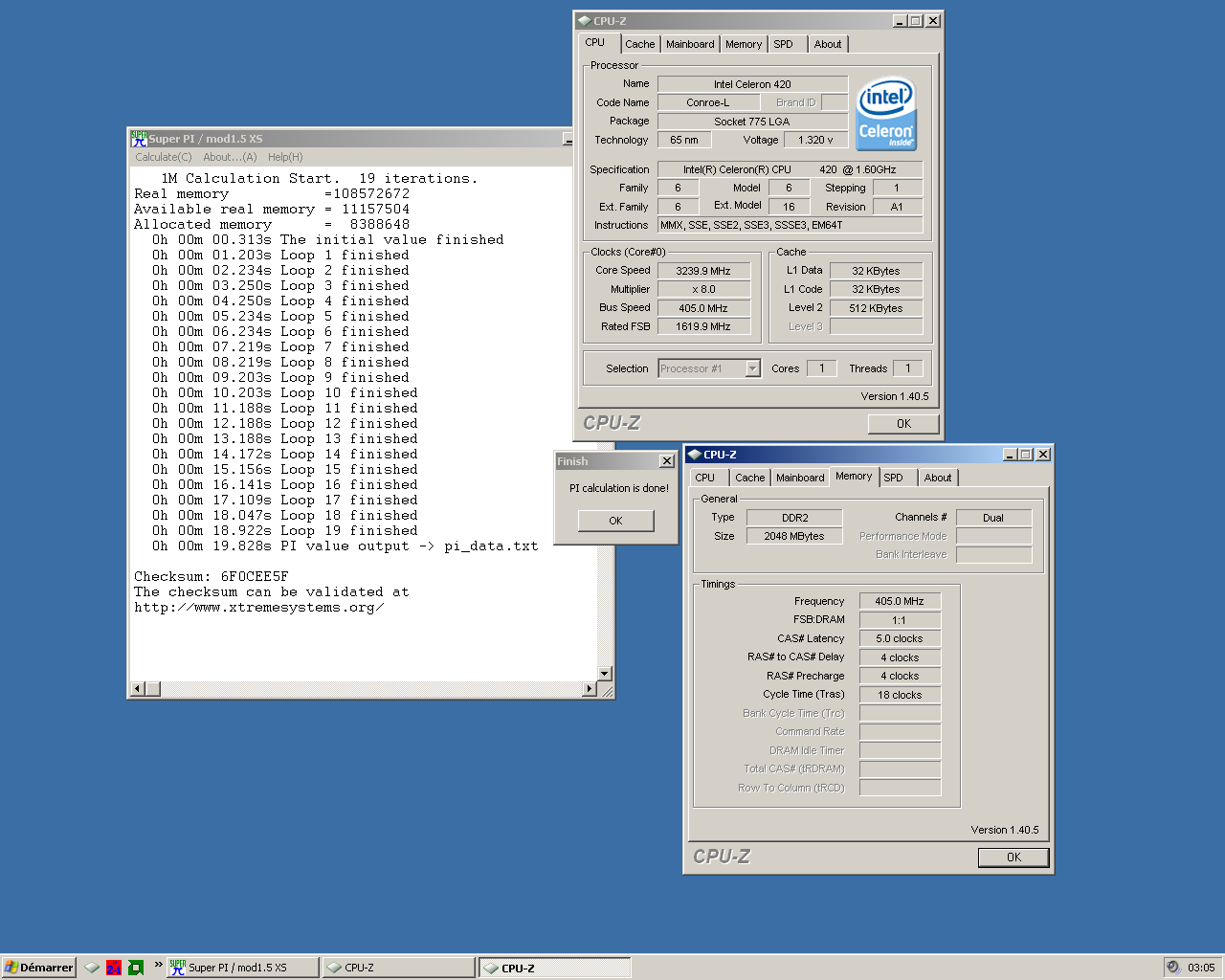Screen dimensions: 1225x980
Task: Click the Checksum: 6F0CEE5F line
Action: (212, 577)
